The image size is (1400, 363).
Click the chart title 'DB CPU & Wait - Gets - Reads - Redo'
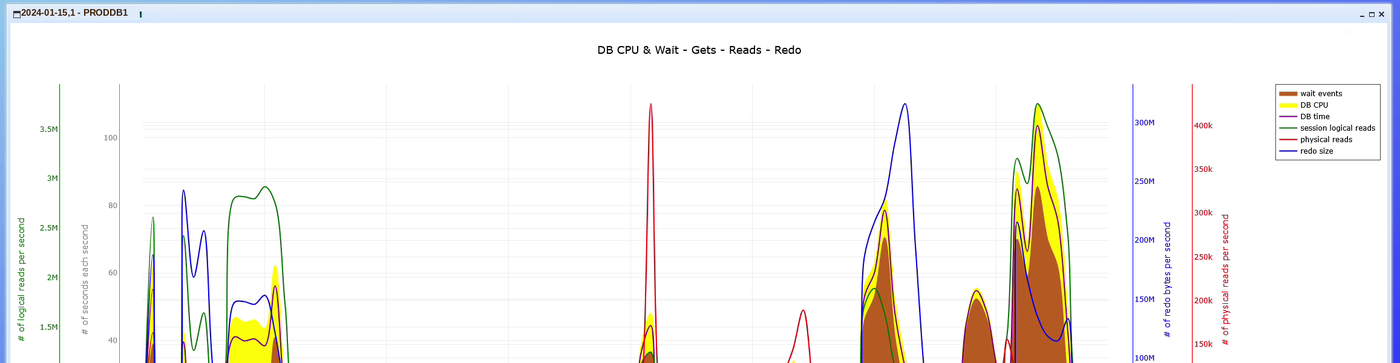(x=699, y=50)
